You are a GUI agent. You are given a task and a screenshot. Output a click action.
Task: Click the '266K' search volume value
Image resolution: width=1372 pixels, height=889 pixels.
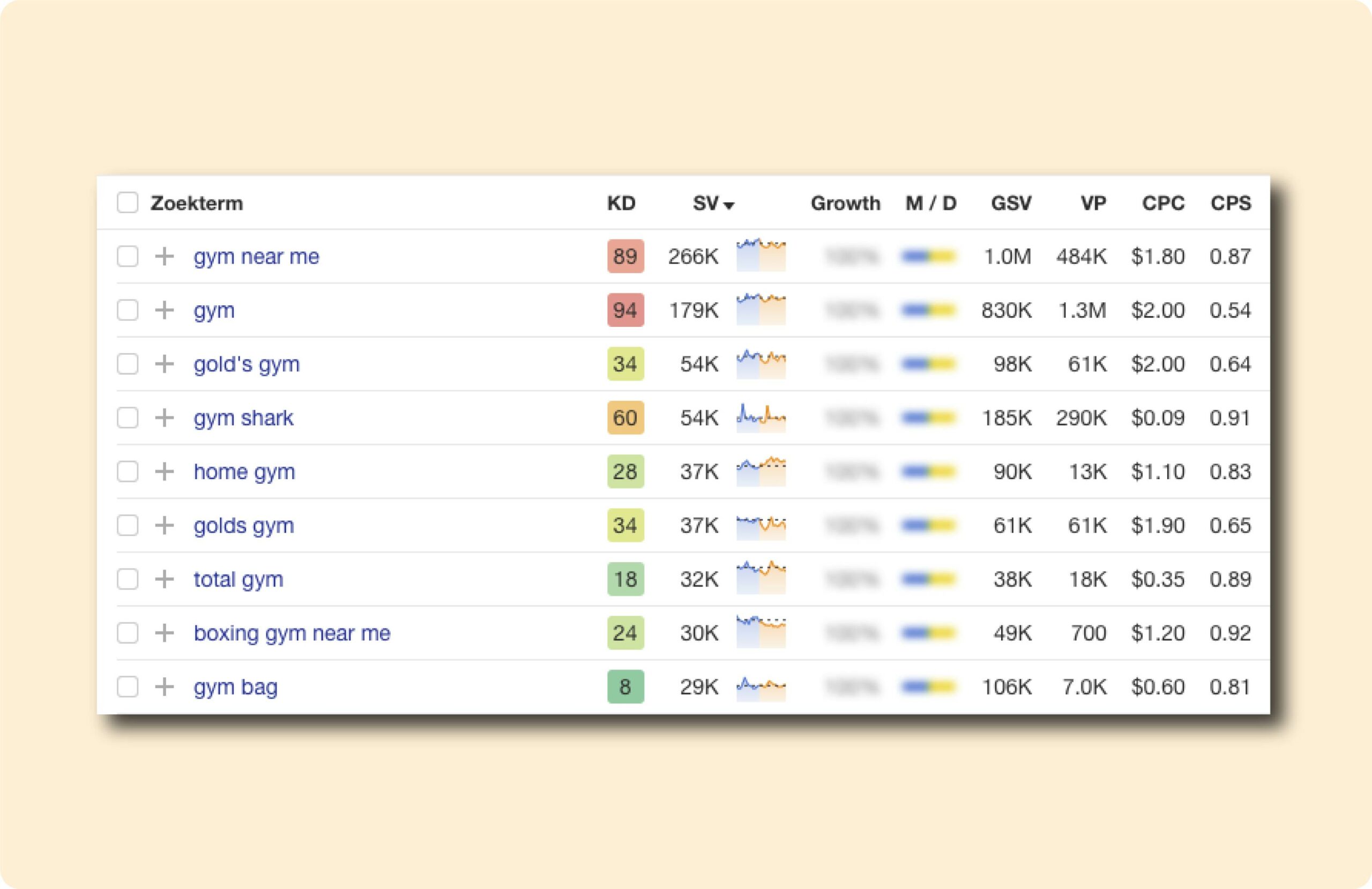(x=693, y=257)
